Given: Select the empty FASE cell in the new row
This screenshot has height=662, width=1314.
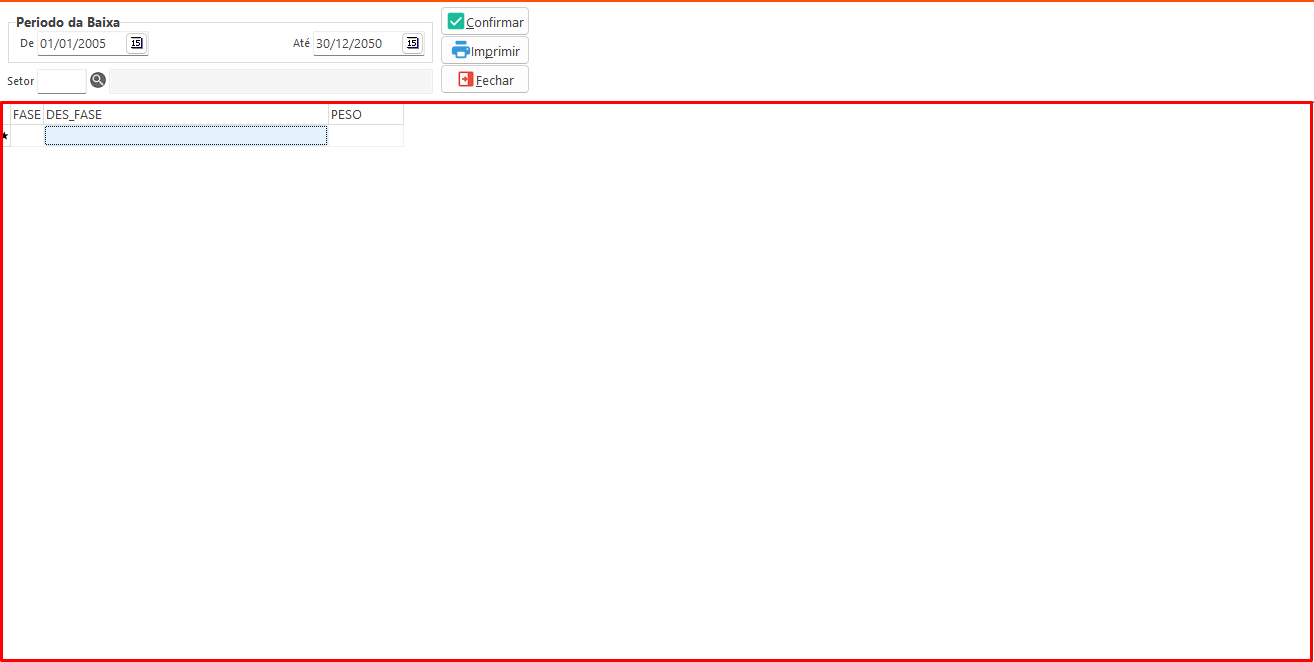Looking at the screenshot, I should tap(27, 136).
